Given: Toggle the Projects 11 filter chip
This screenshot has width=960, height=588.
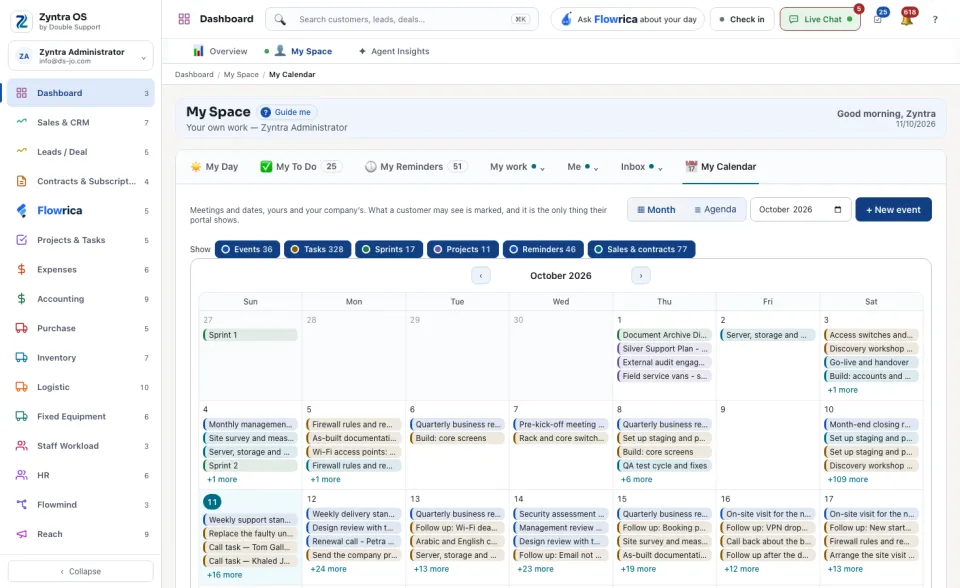Looking at the screenshot, I should 463,249.
